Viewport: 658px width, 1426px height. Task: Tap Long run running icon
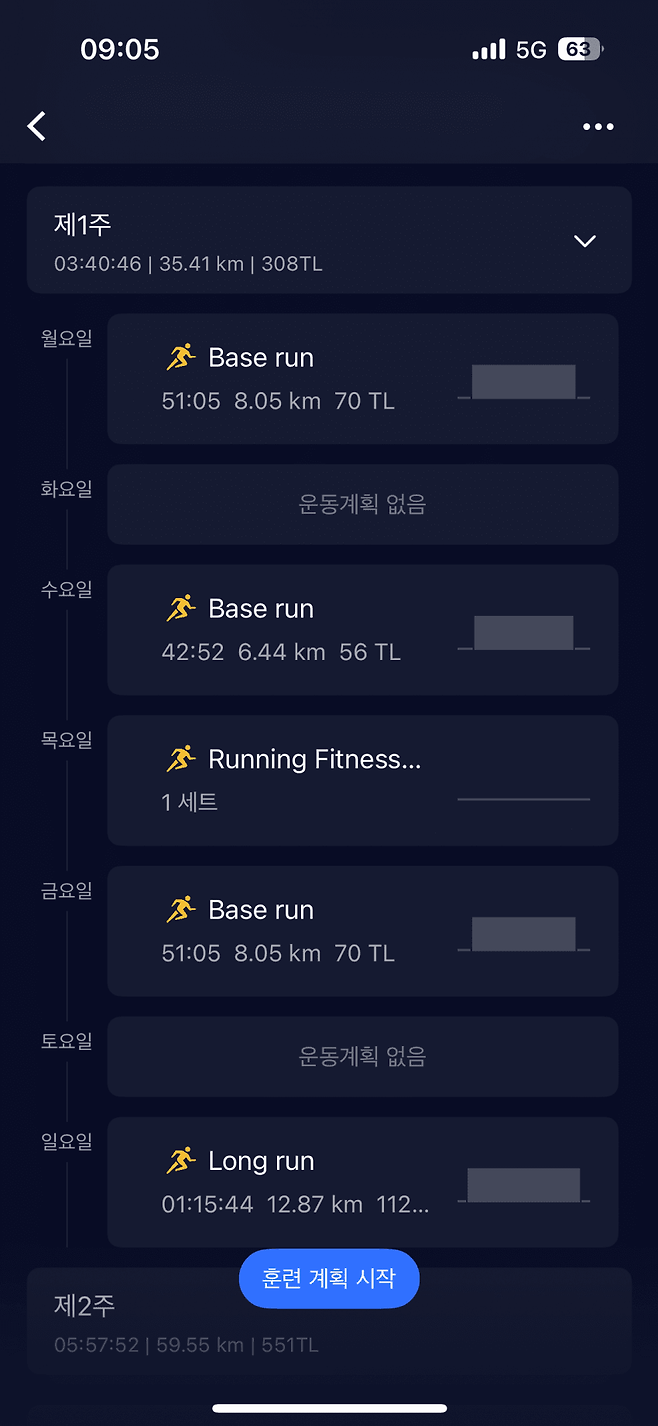[x=181, y=1160]
